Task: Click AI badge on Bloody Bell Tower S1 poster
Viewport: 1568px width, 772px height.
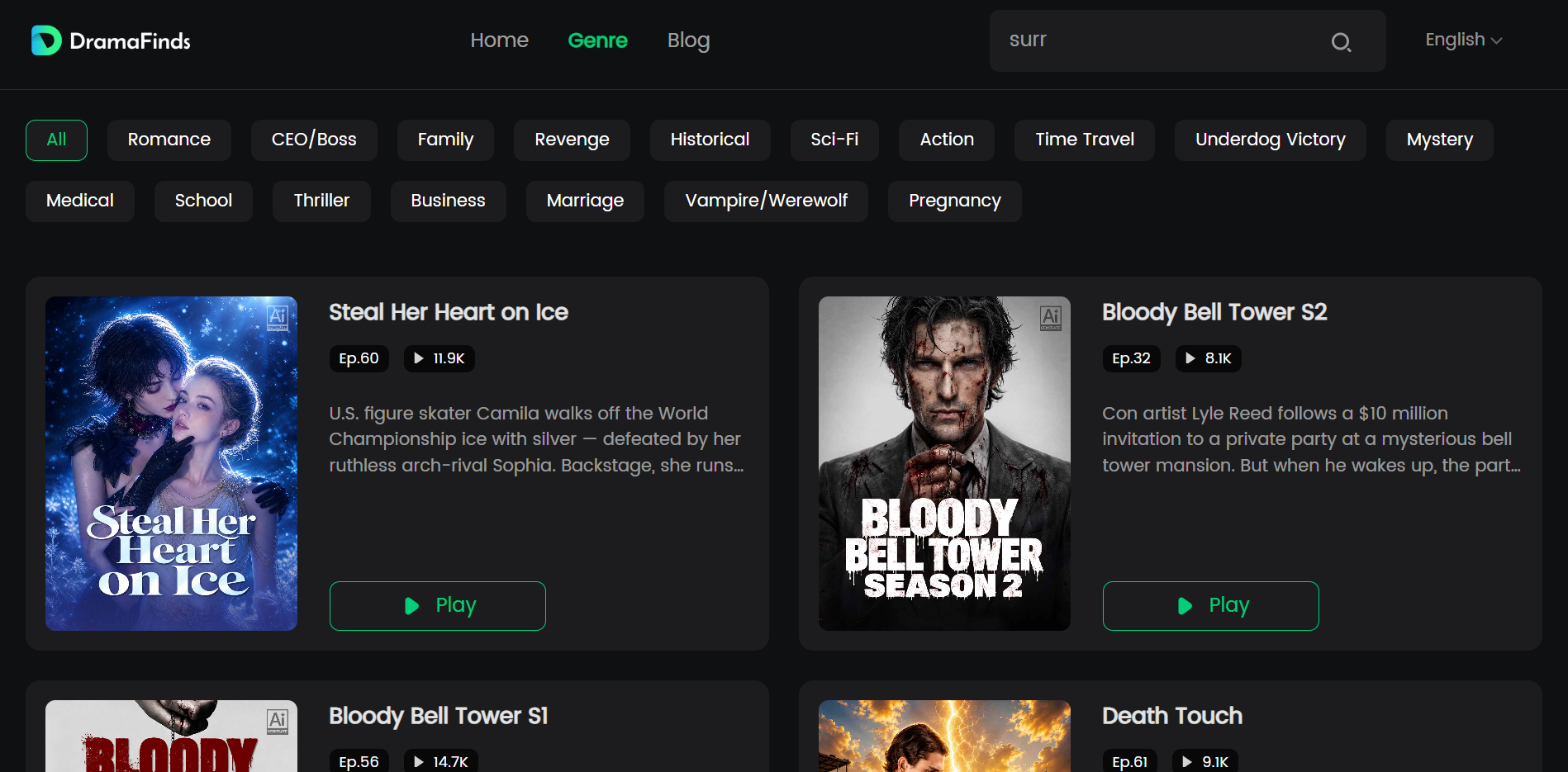Action: click(x=278, y=721)
